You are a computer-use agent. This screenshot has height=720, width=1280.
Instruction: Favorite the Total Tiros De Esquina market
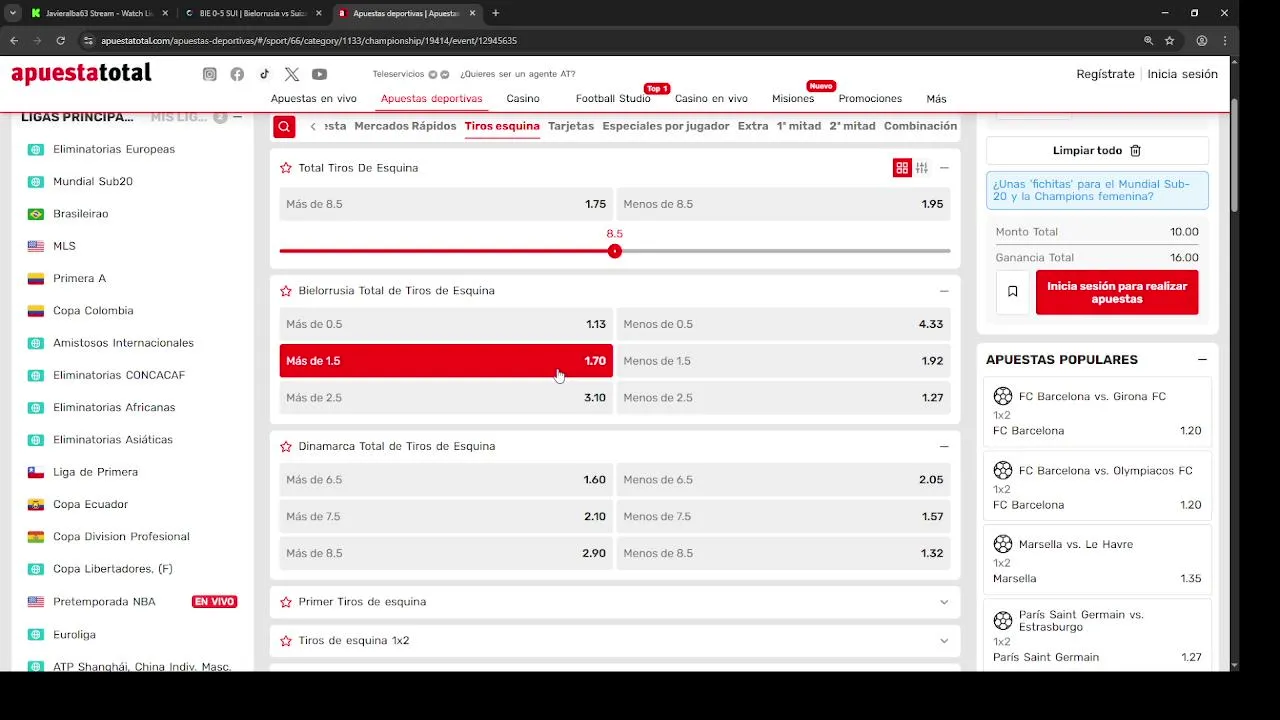[286, 168]
